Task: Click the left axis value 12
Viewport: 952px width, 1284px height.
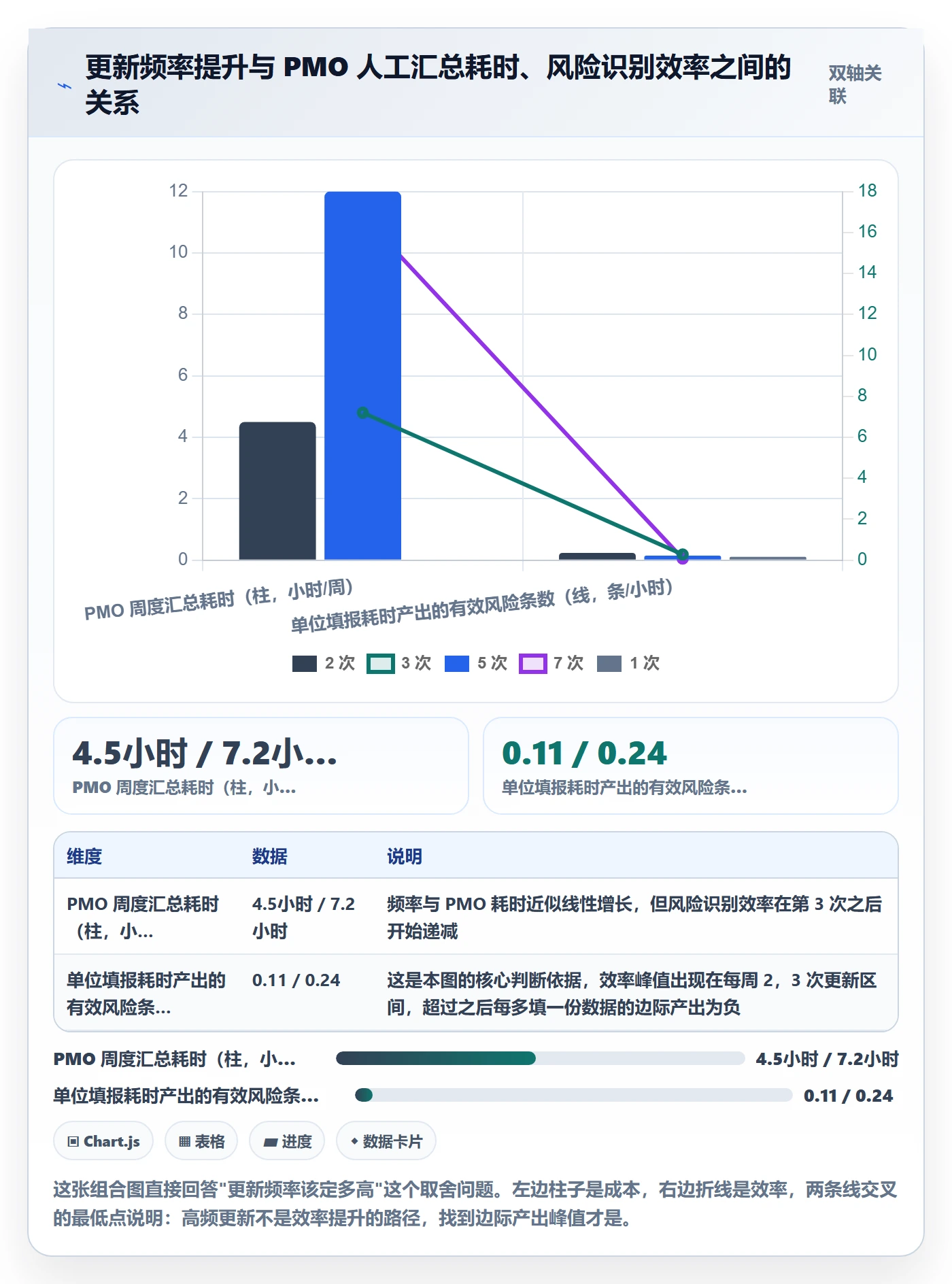Action: click(x=178, y=190)
